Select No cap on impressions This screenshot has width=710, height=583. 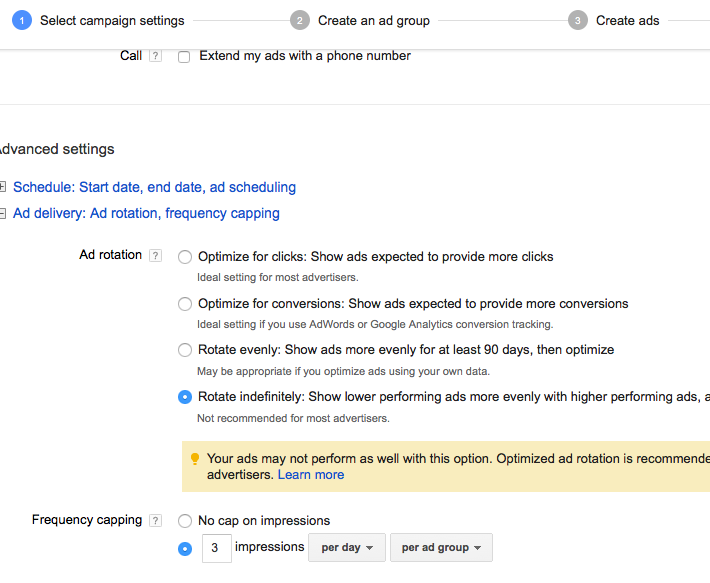click(x=185, y=521)
